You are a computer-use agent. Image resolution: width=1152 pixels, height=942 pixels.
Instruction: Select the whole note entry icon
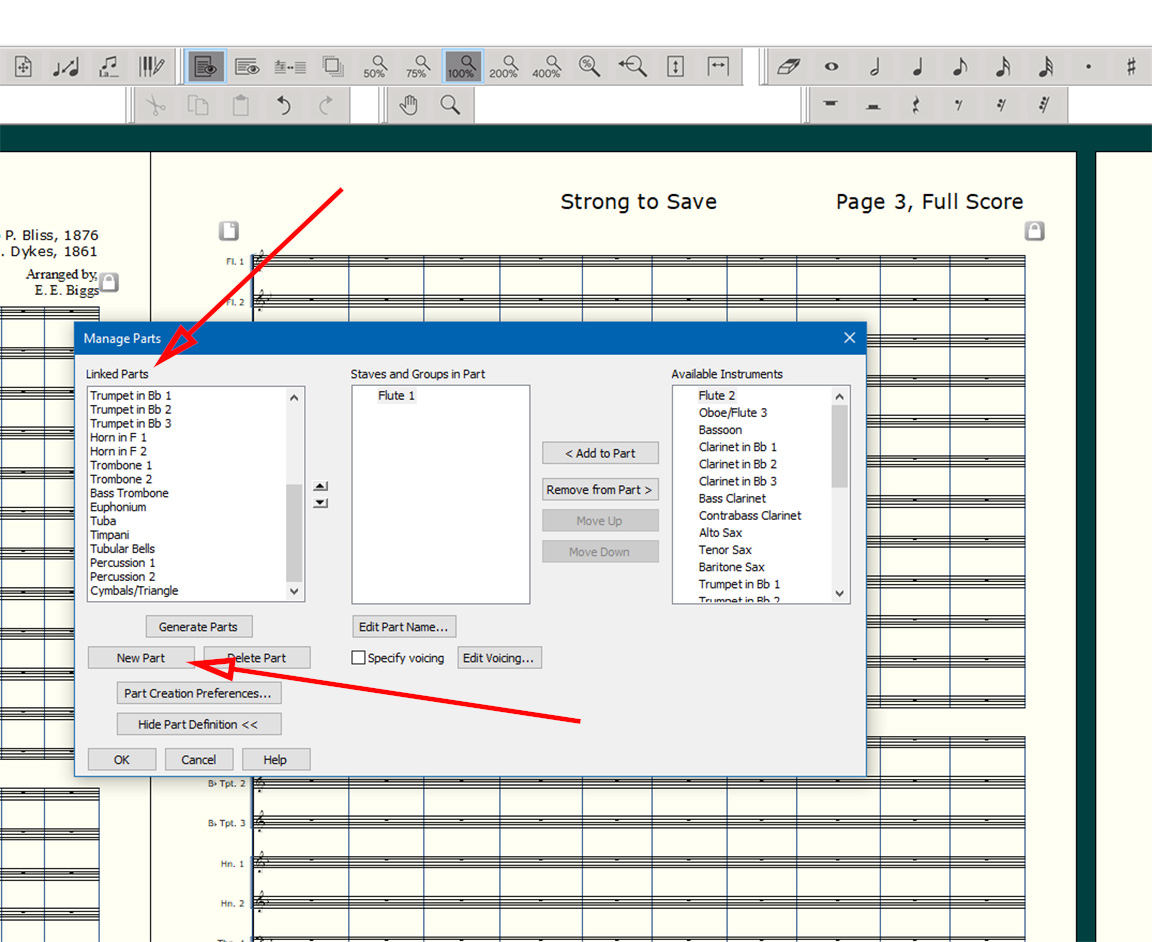click(831, 66)
